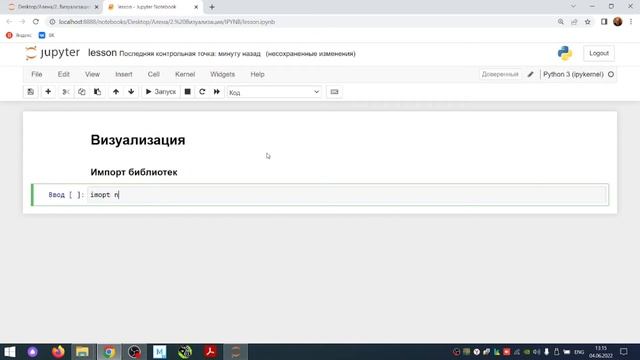Open File Explorer from the taskbar
The height and width of the screenshot is (360, 640).
click(82, 351)
